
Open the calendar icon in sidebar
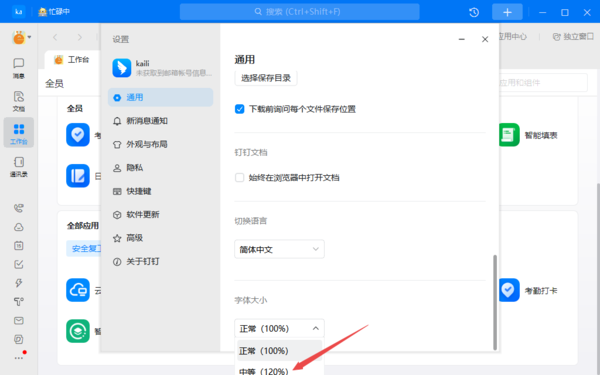coord(18,246)
